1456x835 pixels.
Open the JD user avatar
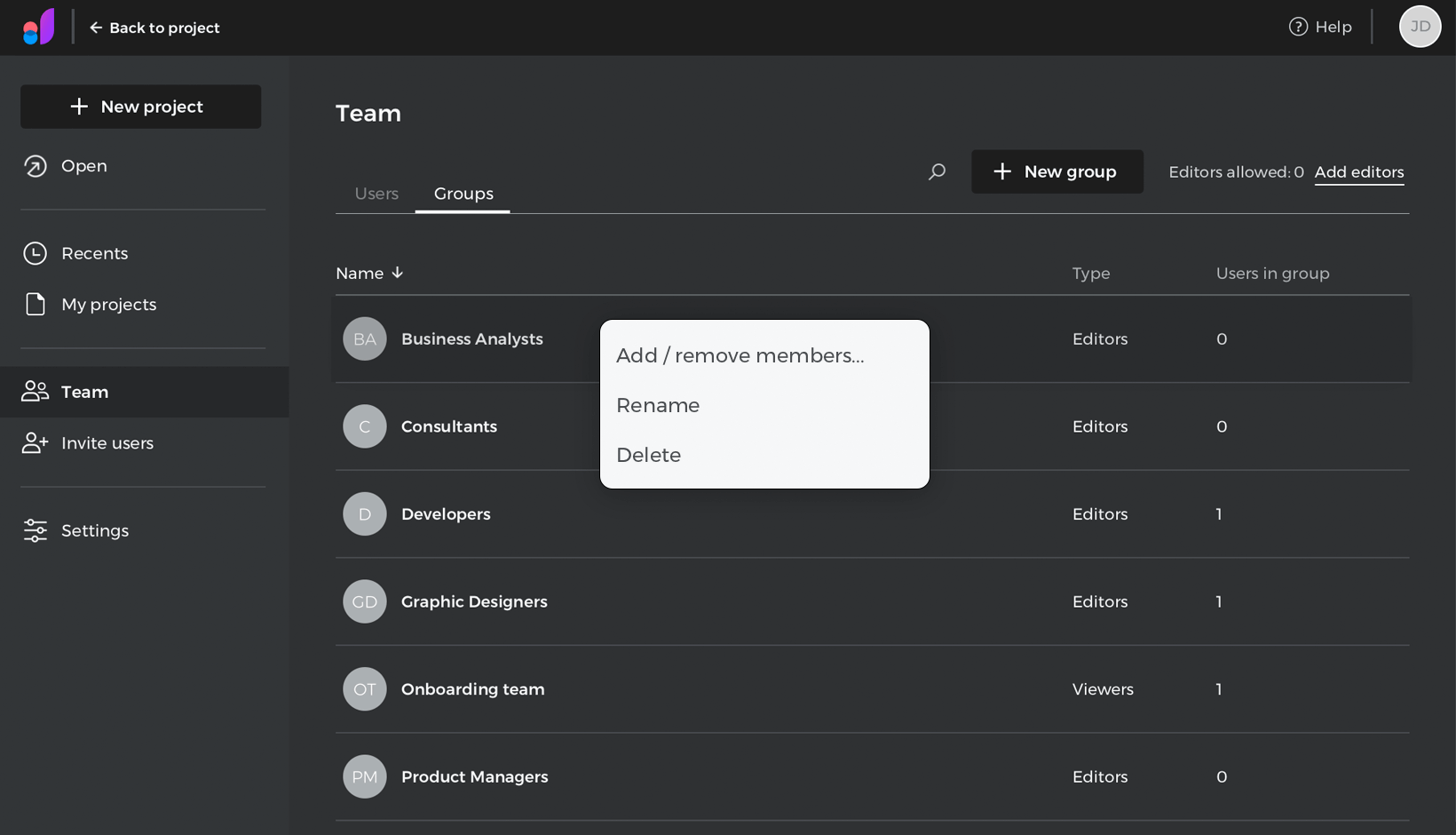1420,27
